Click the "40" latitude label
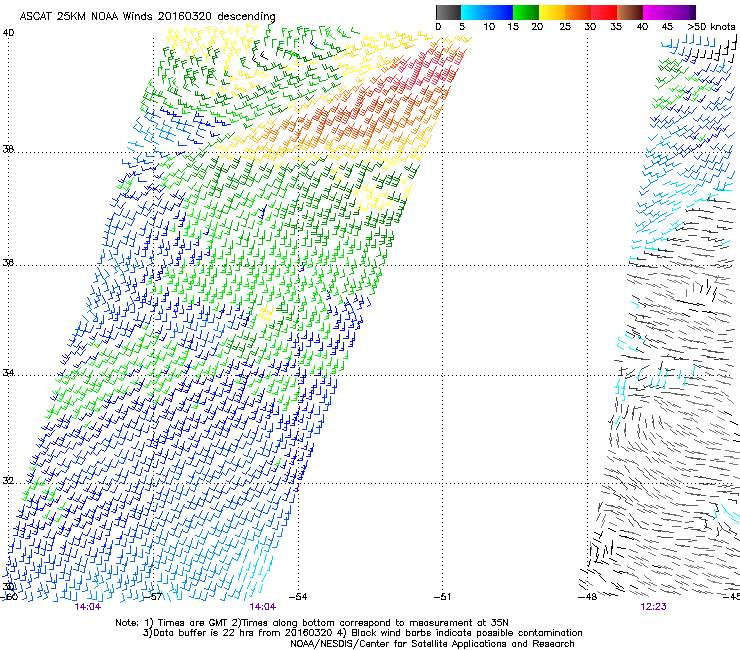The image size is (740, 650). coord(8,33)
